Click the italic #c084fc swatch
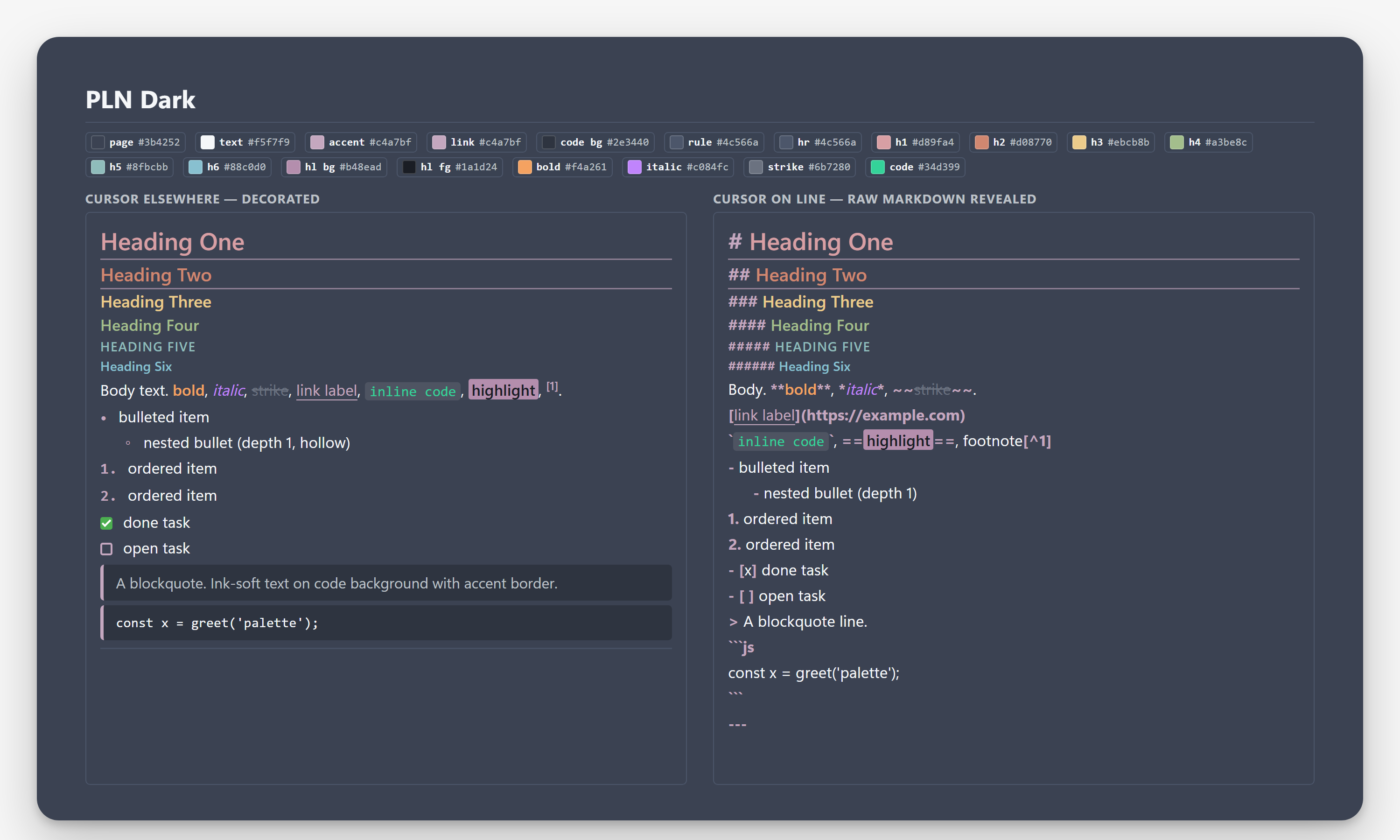 click(x=634, y=167)
